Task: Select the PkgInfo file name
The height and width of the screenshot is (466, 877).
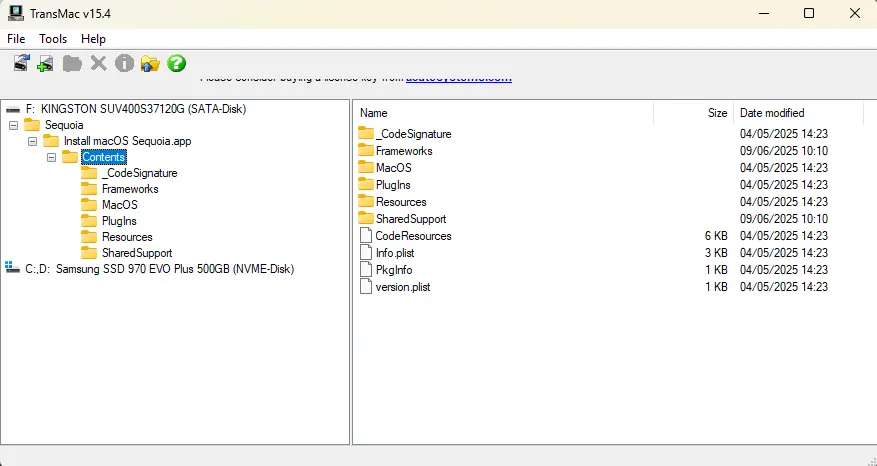Action: 394,270
